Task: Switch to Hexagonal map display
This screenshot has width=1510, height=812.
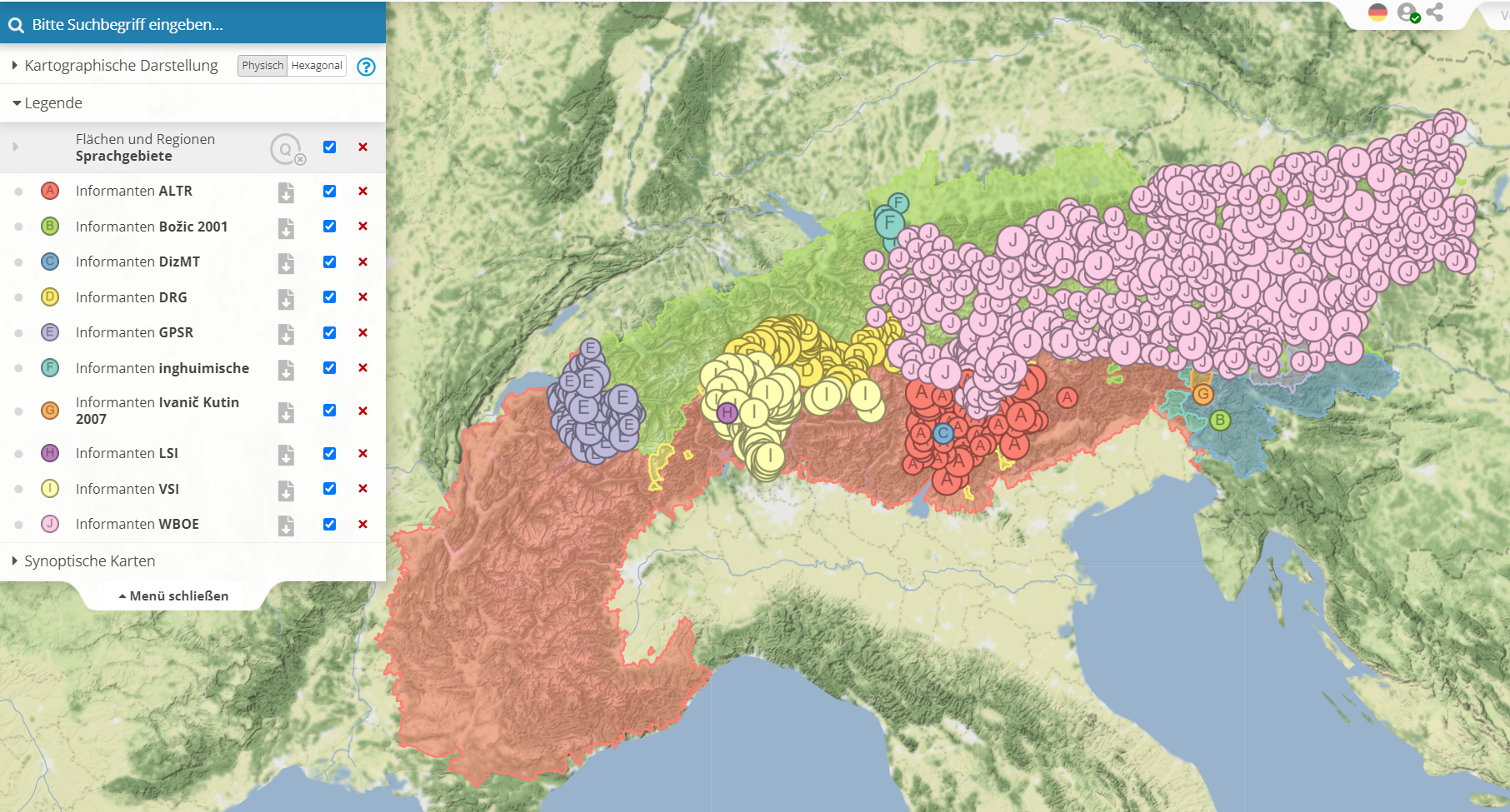Action: [317, 66]
